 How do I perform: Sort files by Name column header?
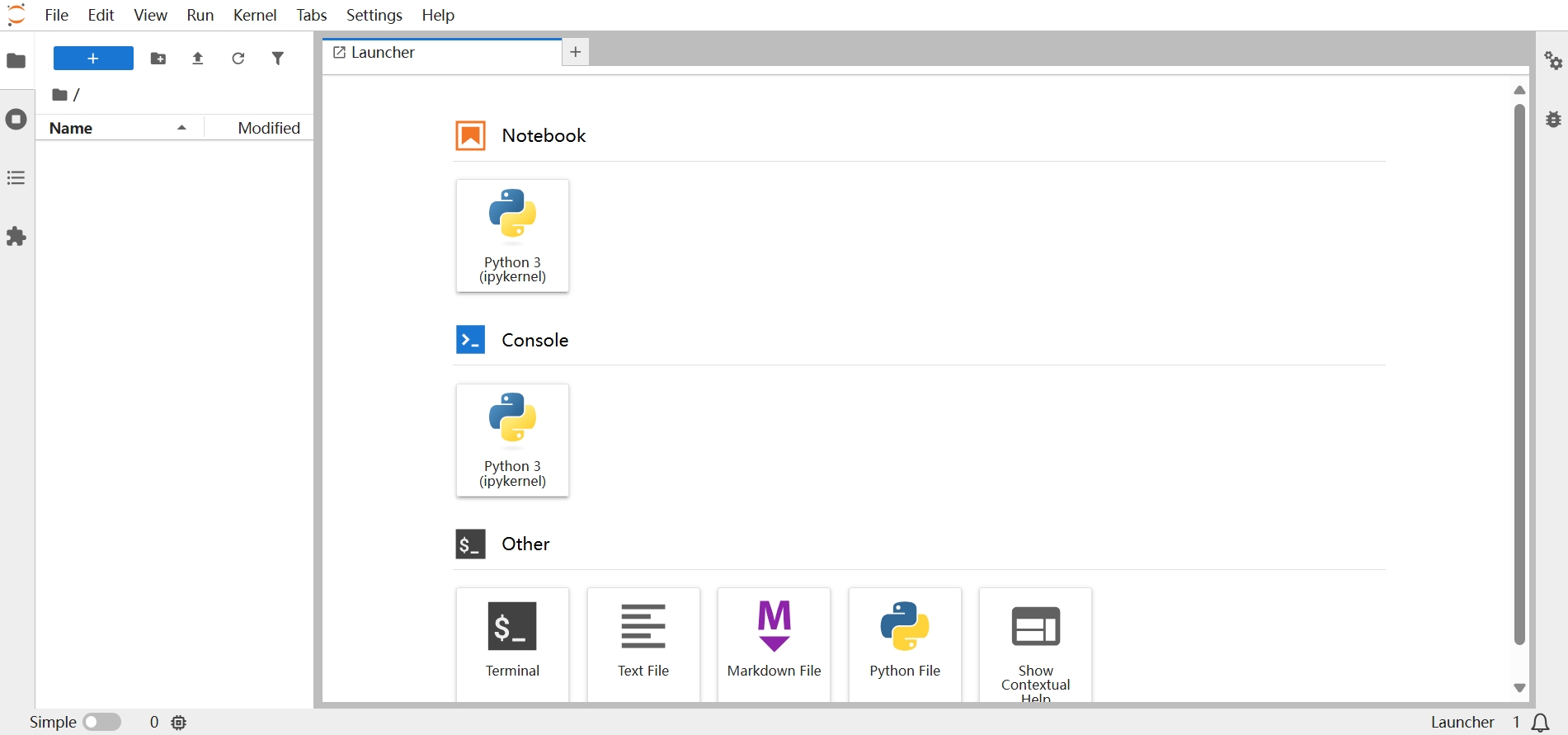tap(71, 128)
